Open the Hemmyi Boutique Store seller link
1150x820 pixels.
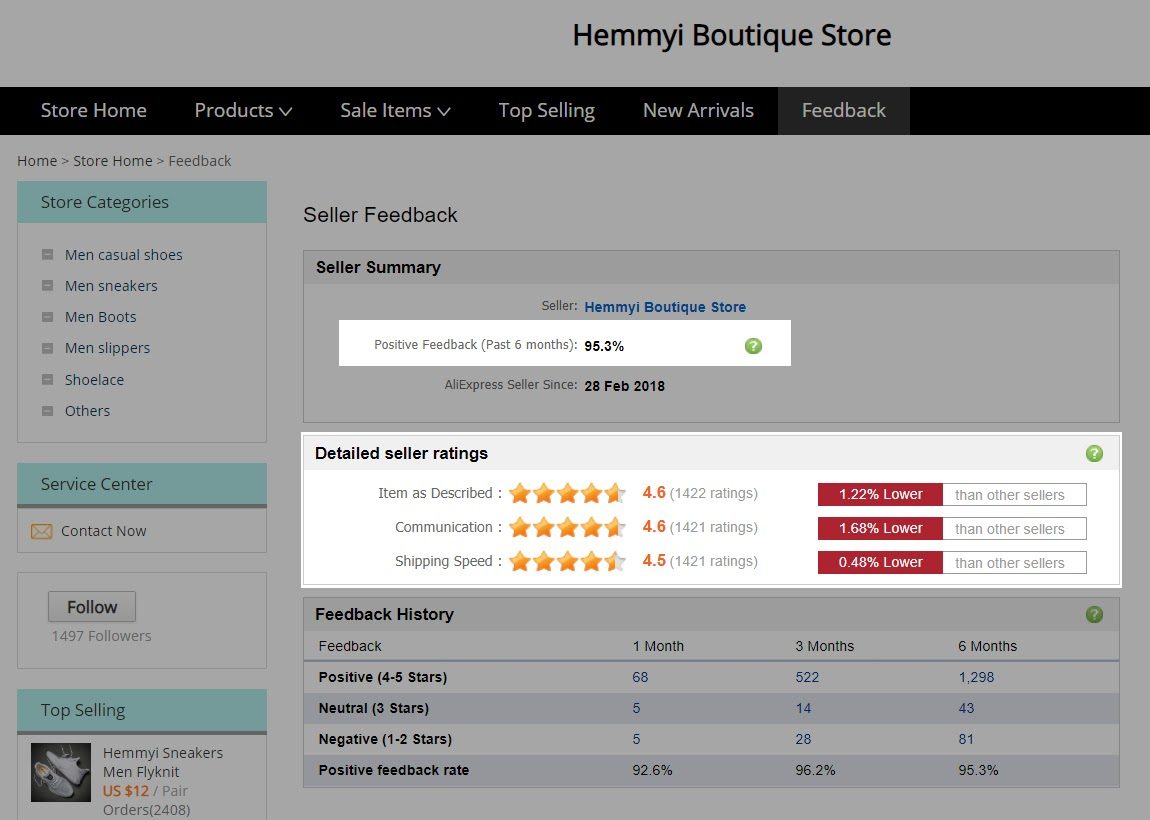[665, 307]
